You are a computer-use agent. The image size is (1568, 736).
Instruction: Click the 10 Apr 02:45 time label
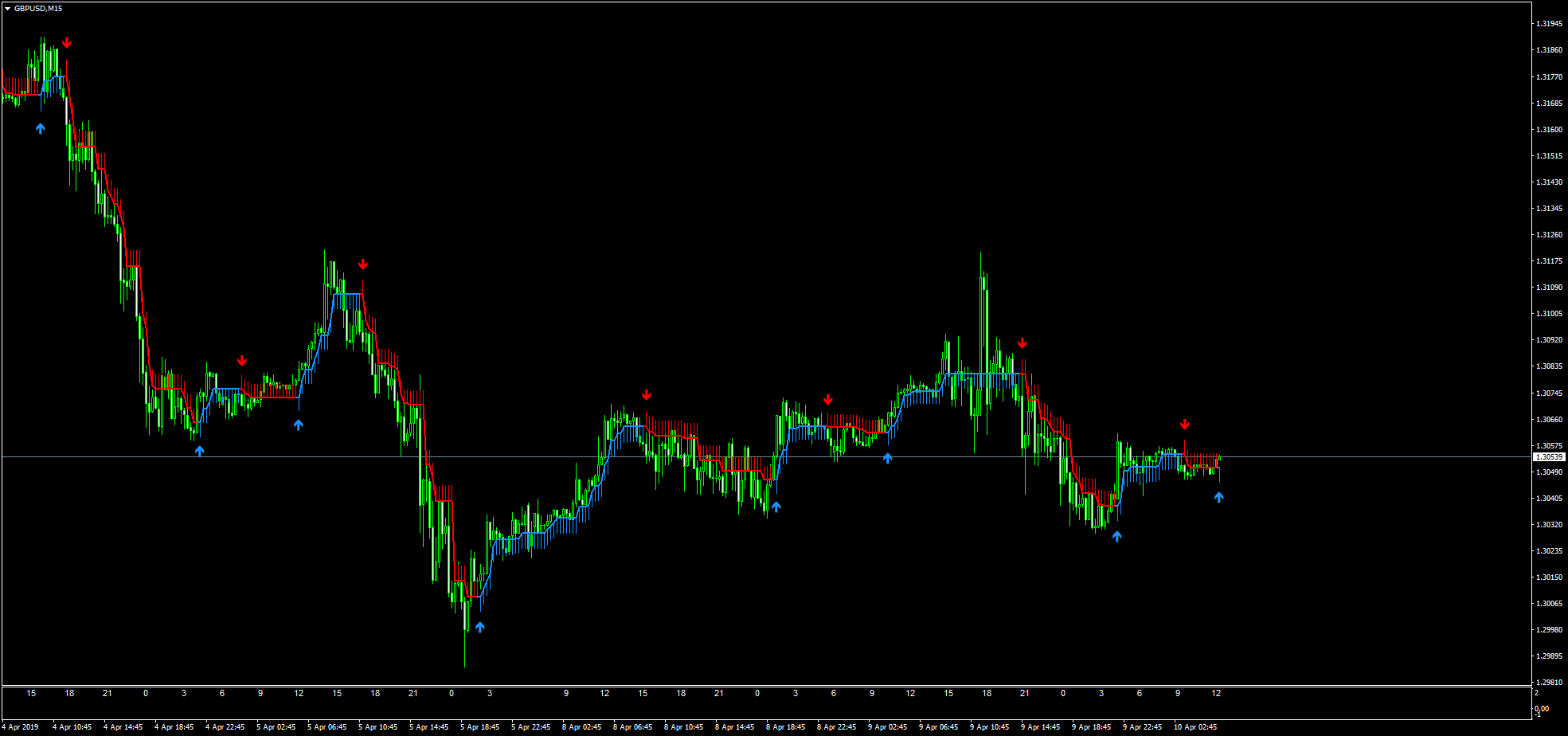pos(1195,727)
